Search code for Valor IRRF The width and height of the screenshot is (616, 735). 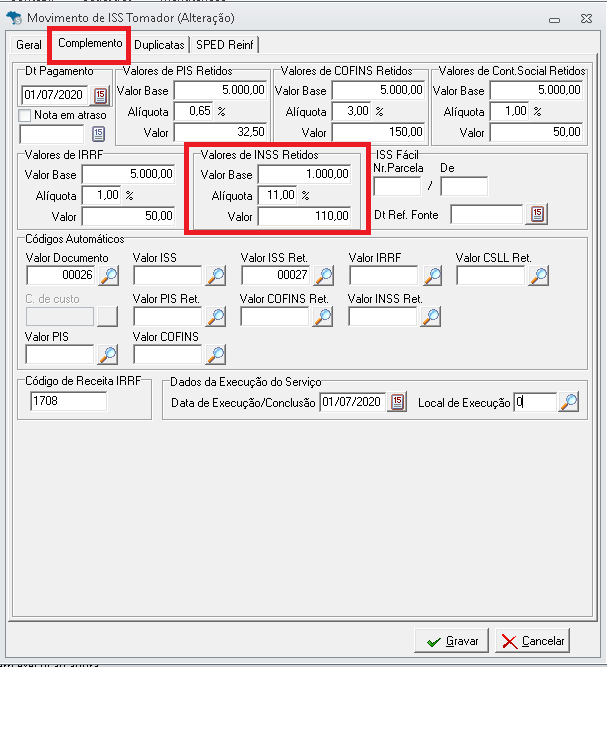click(432, 276)
